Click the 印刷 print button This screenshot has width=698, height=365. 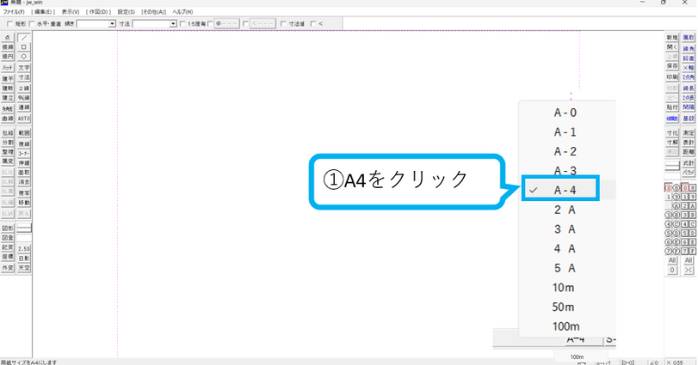[672, 77]
